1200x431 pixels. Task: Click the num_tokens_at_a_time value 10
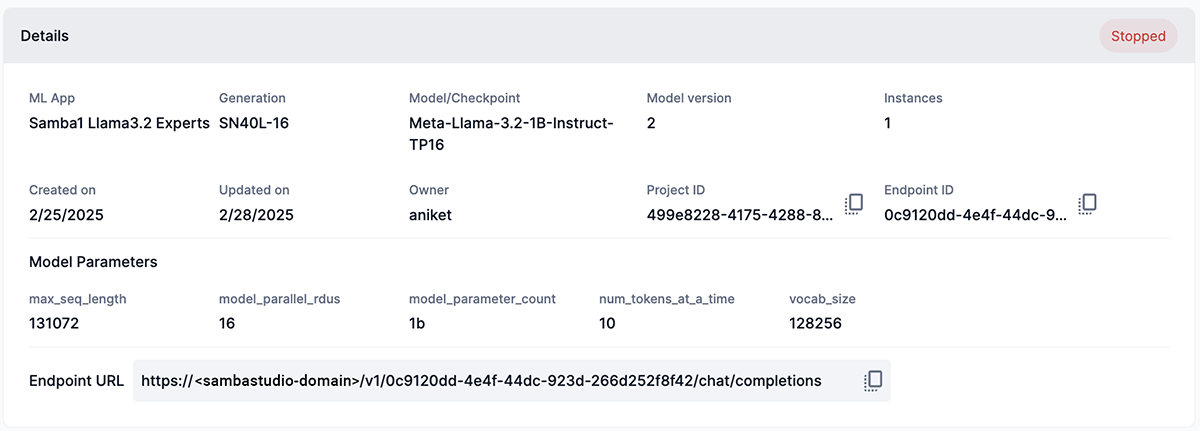607,324
